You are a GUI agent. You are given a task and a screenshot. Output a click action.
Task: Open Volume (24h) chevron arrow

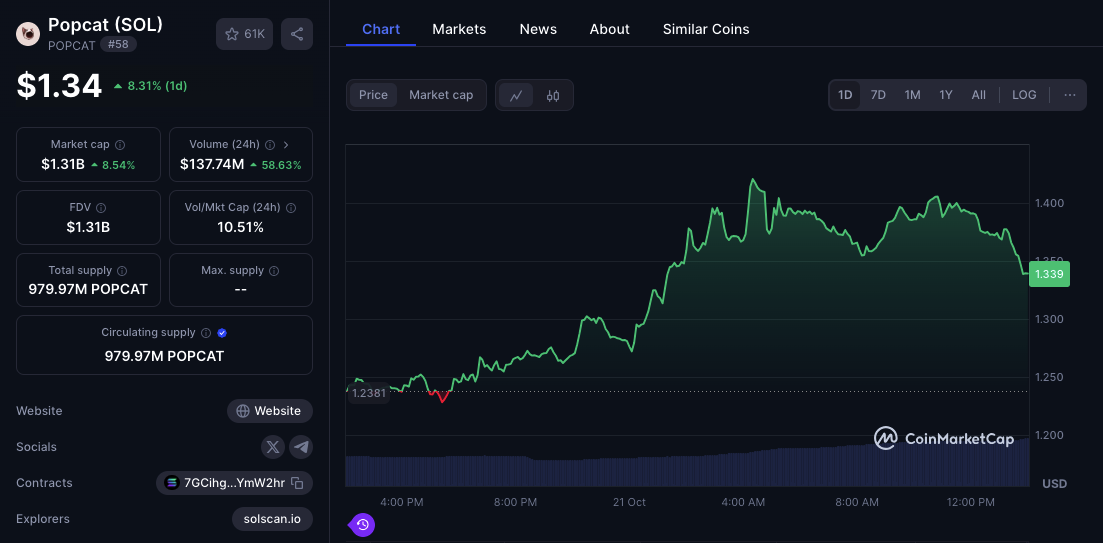coord(286,144)
